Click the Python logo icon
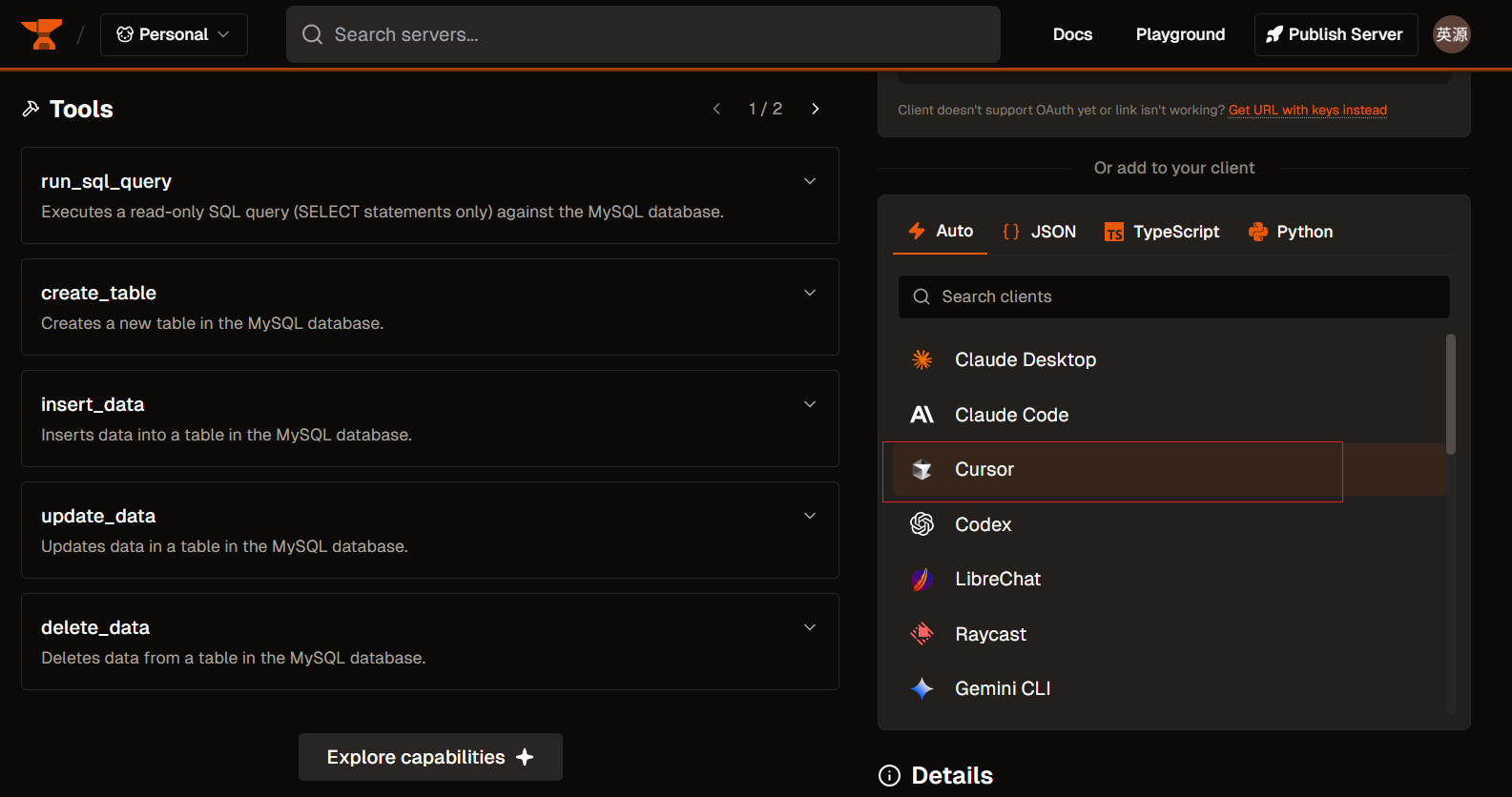This screenshot has width=1512, height=797. pos(1257,232)
